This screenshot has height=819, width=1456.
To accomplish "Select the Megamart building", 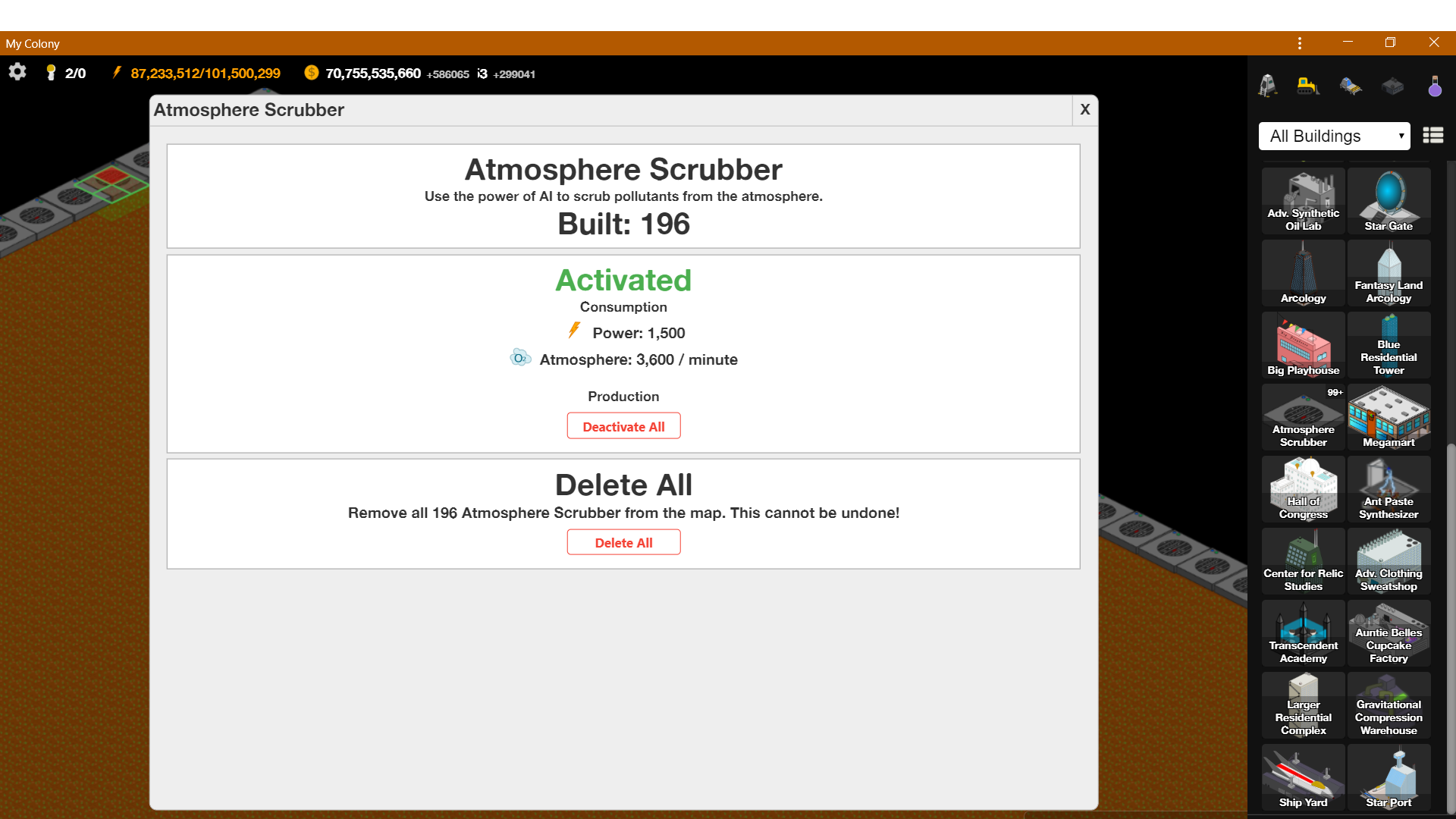I will 1389,417.
